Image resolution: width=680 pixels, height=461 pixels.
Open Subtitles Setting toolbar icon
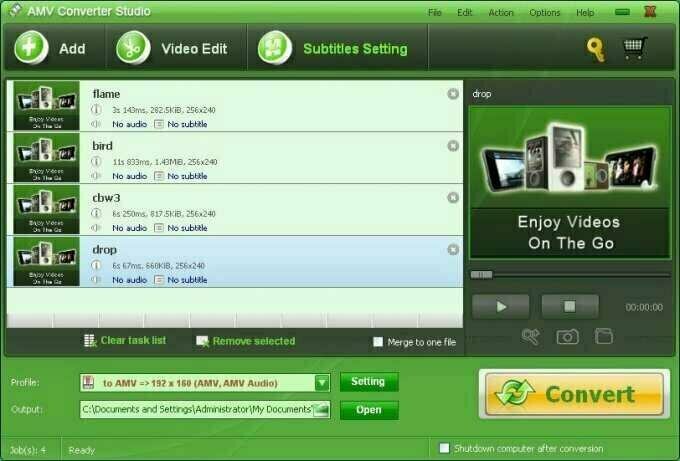click(275, 47)
